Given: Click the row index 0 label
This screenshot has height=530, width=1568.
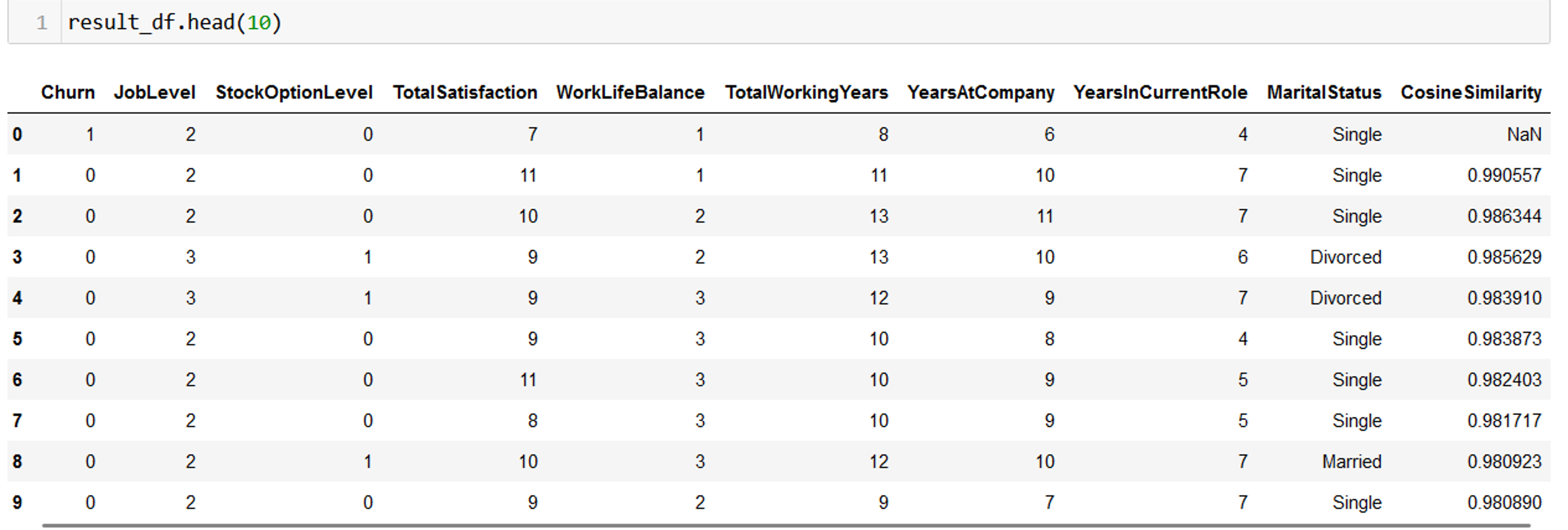Looking at the screenshot, I should pyautogui.click(x=18, y=134).
